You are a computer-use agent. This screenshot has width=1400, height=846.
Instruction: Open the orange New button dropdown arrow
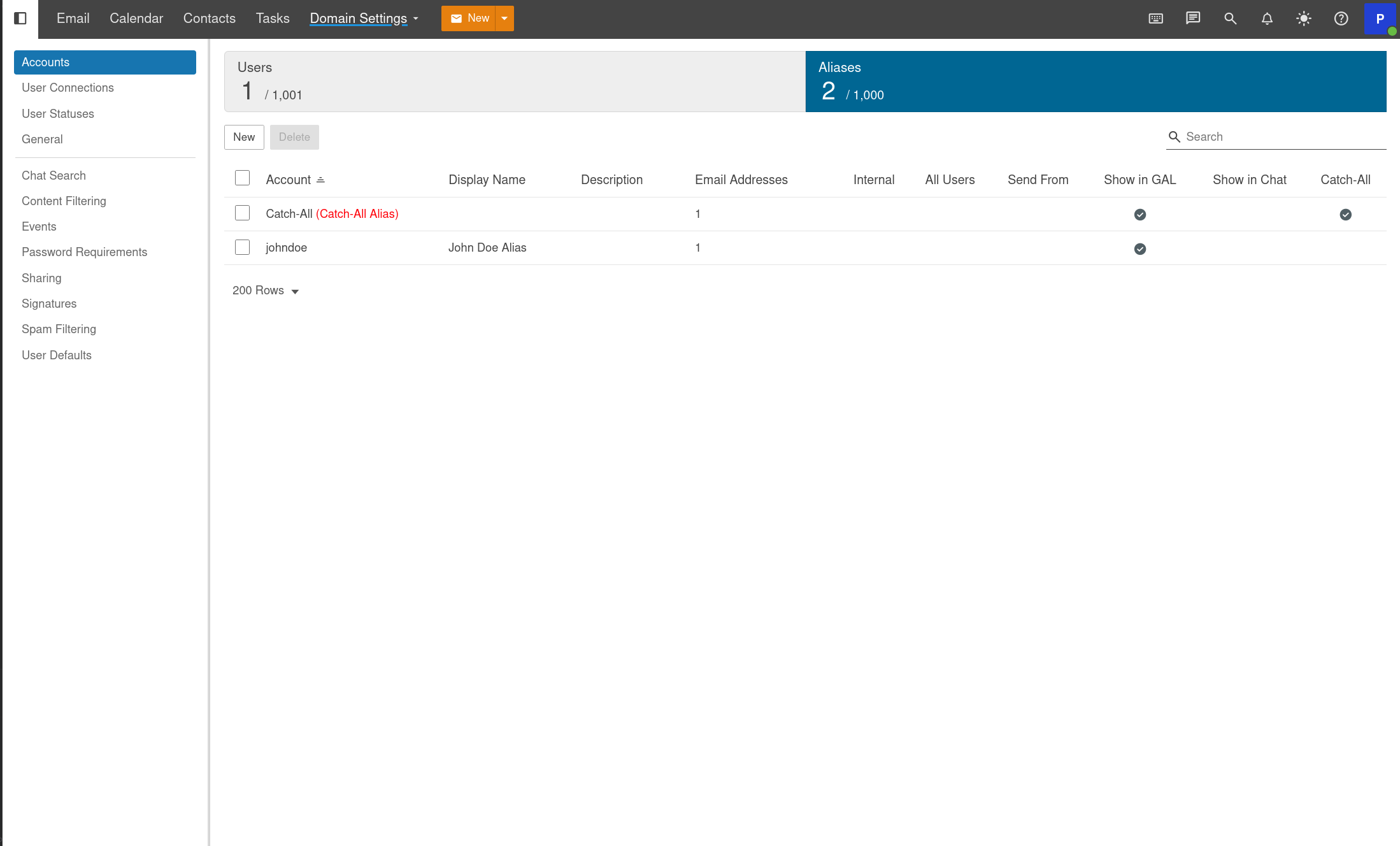[x=504, y=18]
